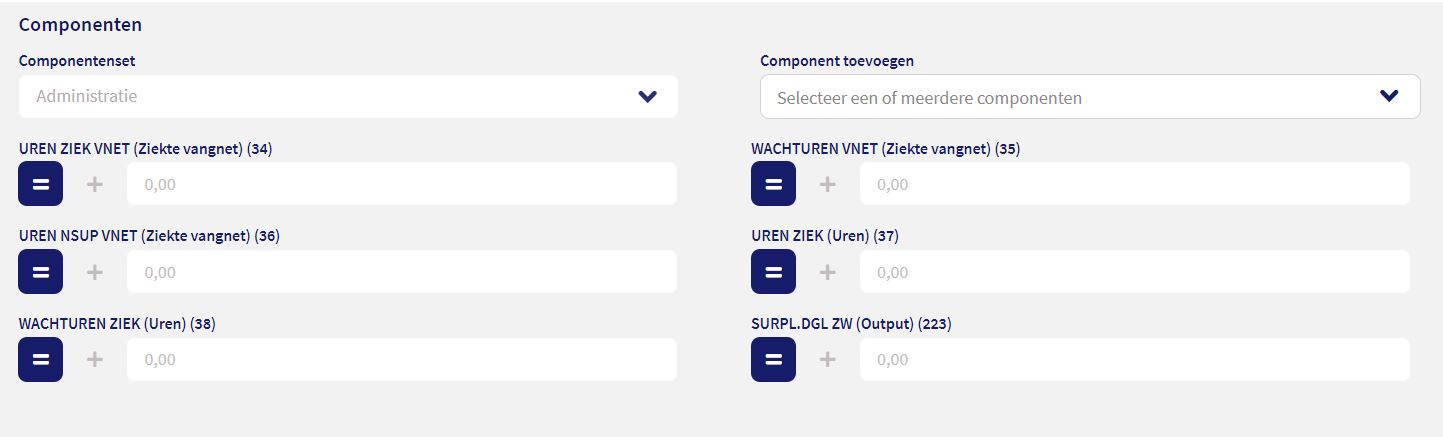Screen dimensions: 1443x437
Task: Click equals icon for SURPL.DGL ZW (223)
Action: point(773,359)
